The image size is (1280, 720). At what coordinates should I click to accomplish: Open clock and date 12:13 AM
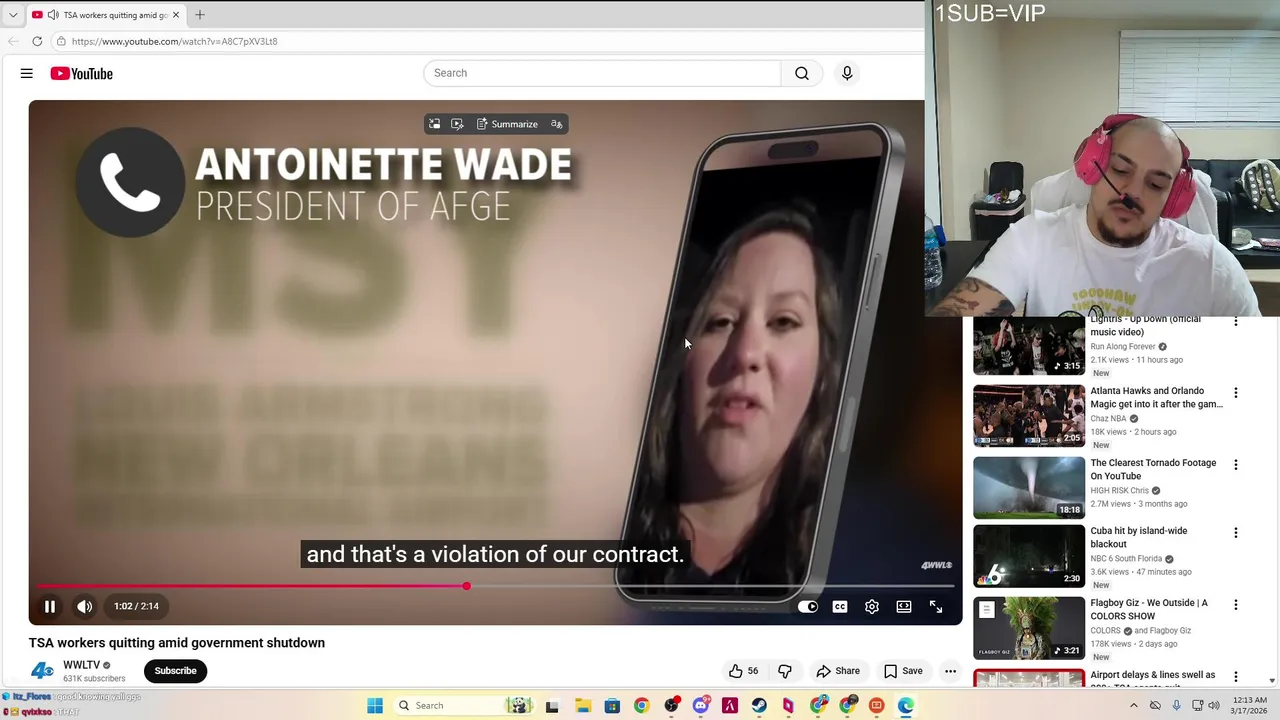[1250, 706]
